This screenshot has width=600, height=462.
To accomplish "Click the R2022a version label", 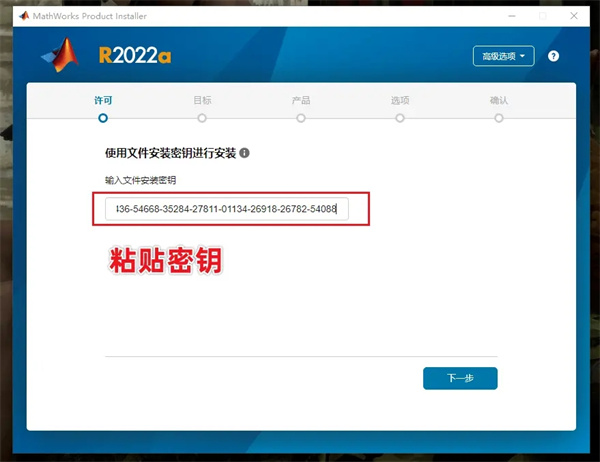I will (135, 56).
